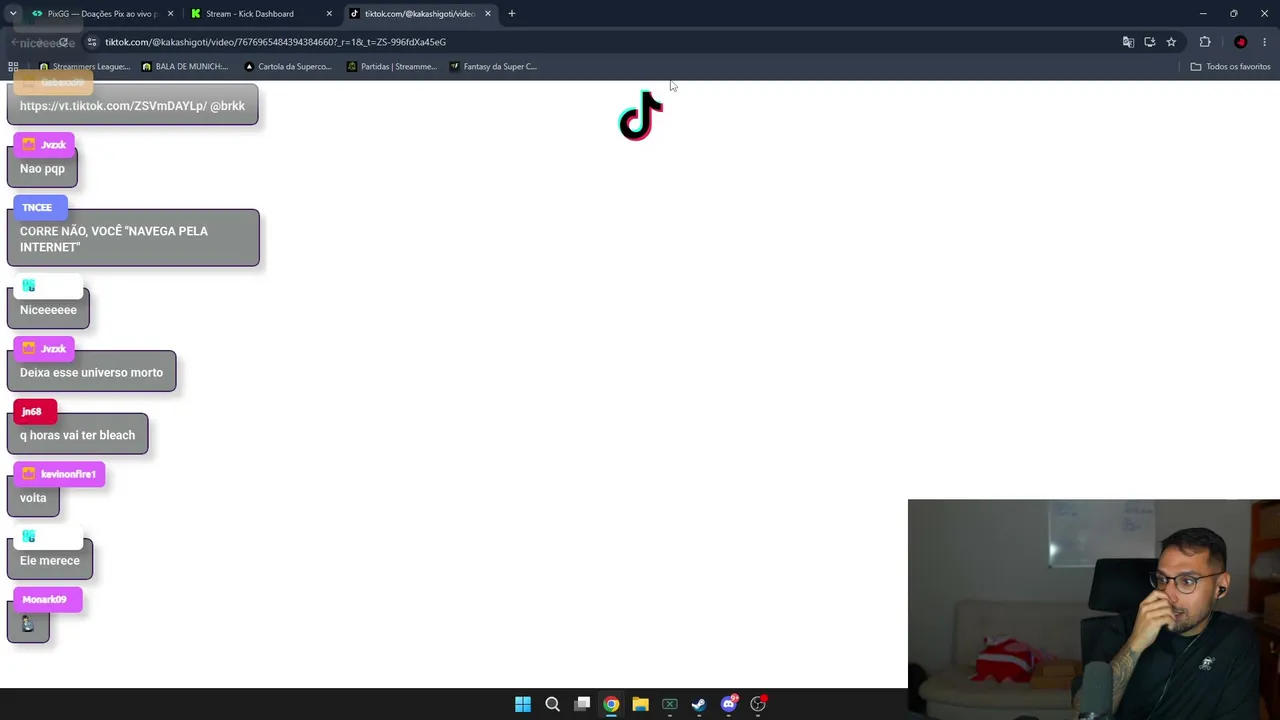This screenshot has width=1280, height=720.
Task: Open OBS Studio from the taskbar
Action: (x=758, y=704)
